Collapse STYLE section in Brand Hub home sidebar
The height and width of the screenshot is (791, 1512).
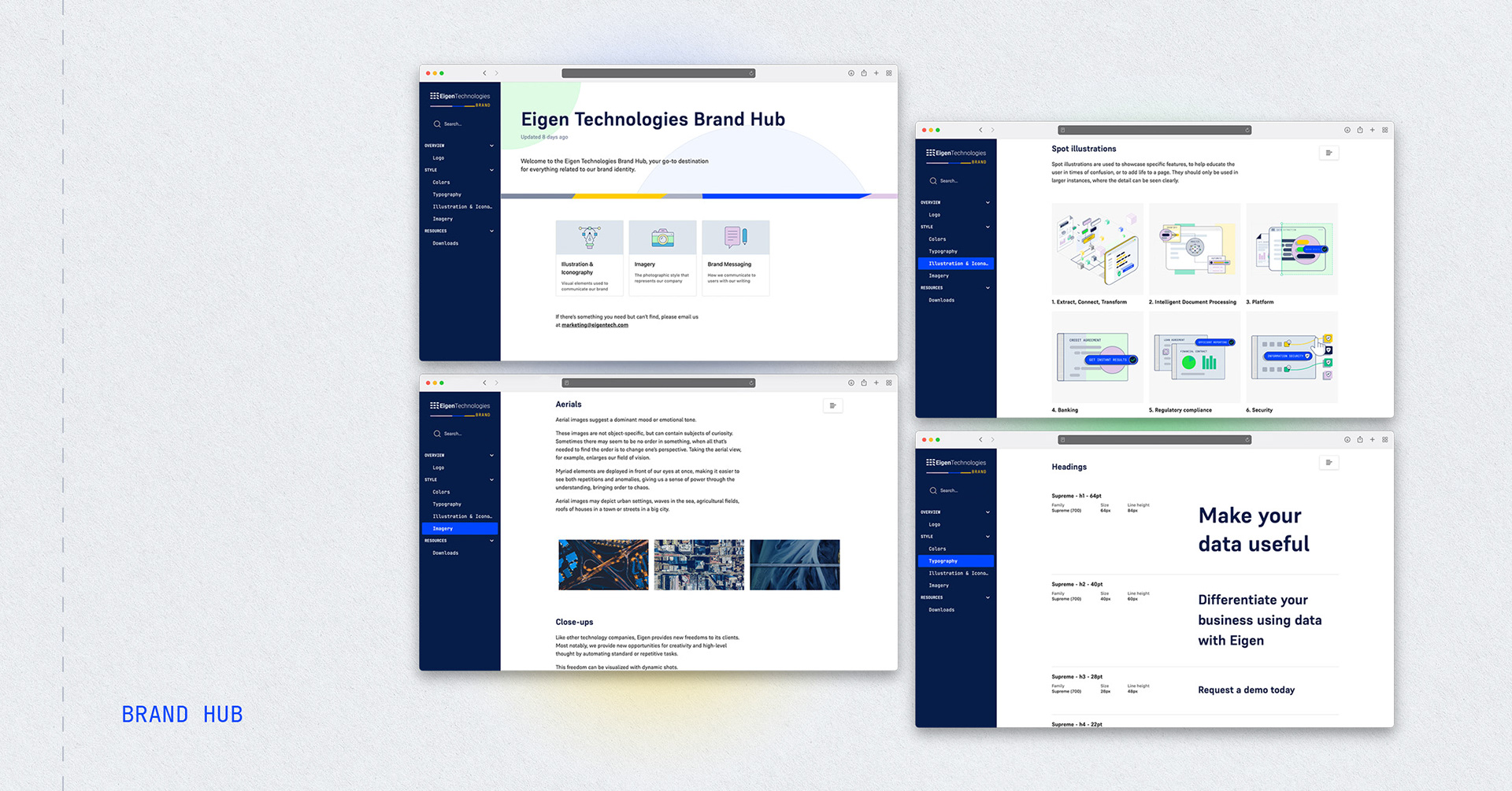click(491, 170)
